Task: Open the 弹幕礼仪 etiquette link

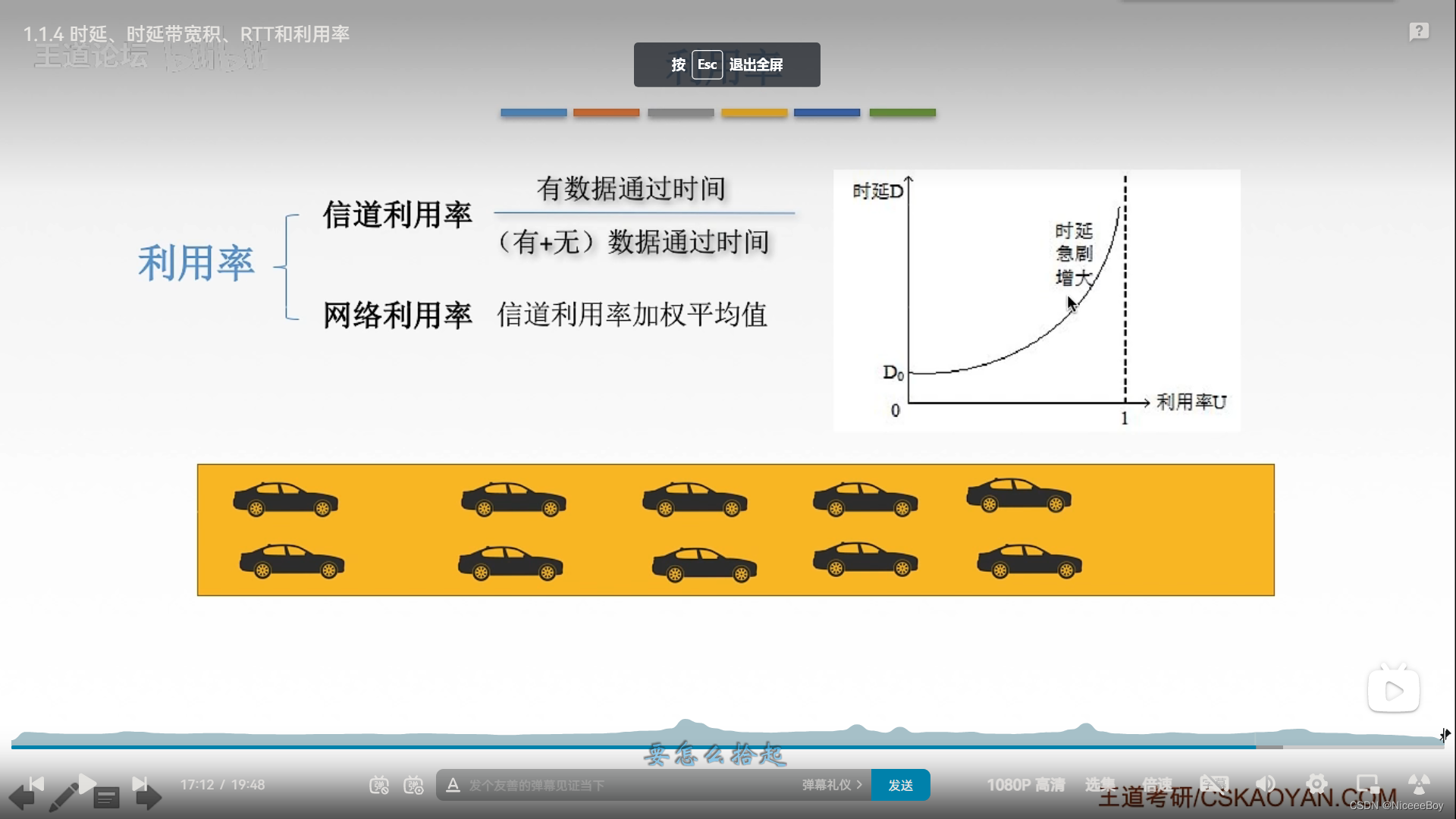Action: (x=831, y=785)
